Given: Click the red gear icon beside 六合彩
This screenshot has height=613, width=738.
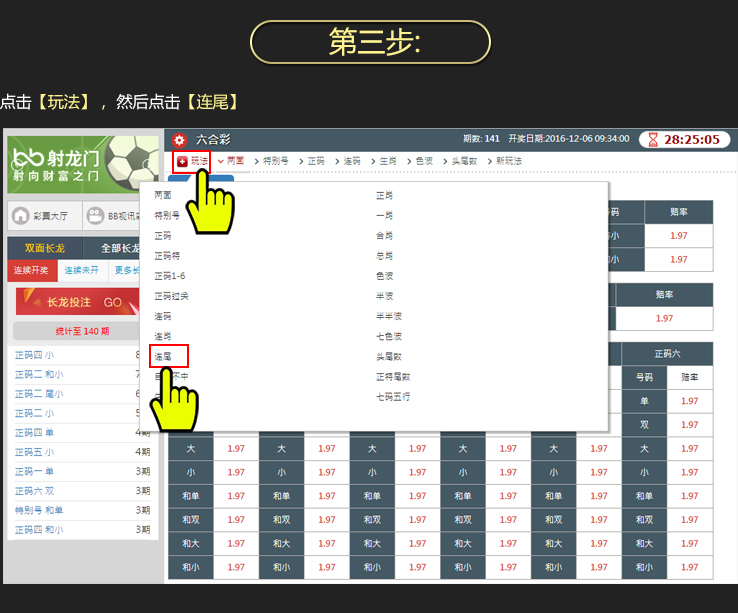Looking at the screenshot, I should tap(179, 140).
